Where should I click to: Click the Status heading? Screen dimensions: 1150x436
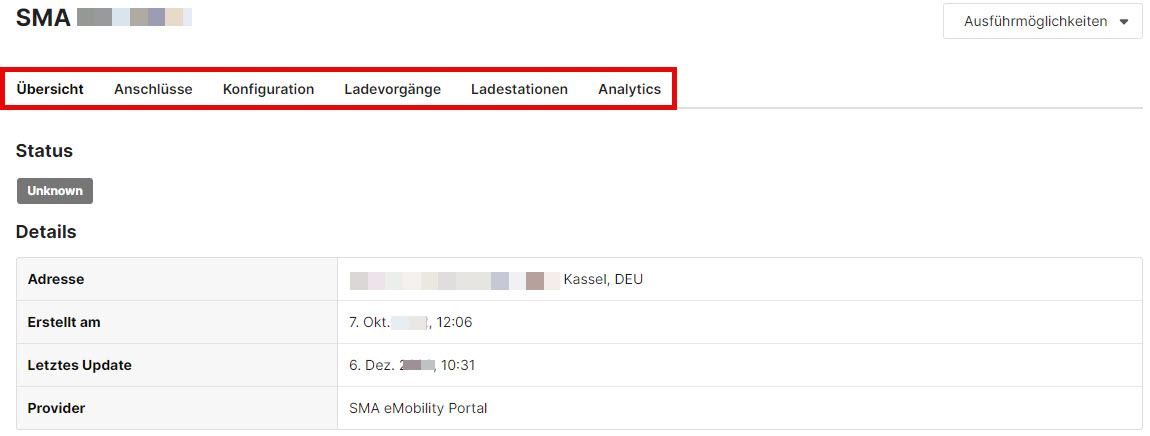[x=44, y=151]
